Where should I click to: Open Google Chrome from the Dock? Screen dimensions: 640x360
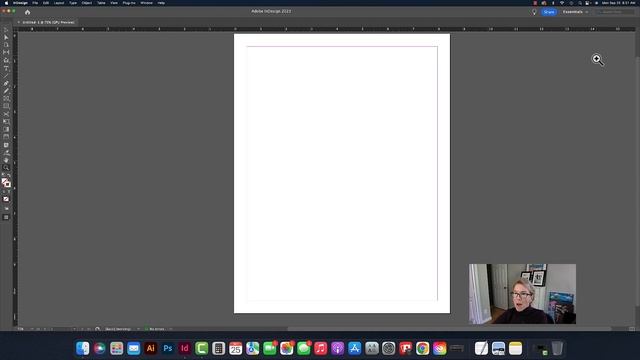point(422,348)
